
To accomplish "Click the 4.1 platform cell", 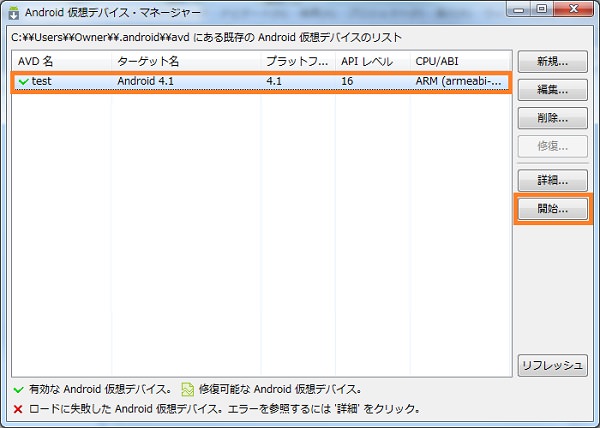I will point(274,81).
